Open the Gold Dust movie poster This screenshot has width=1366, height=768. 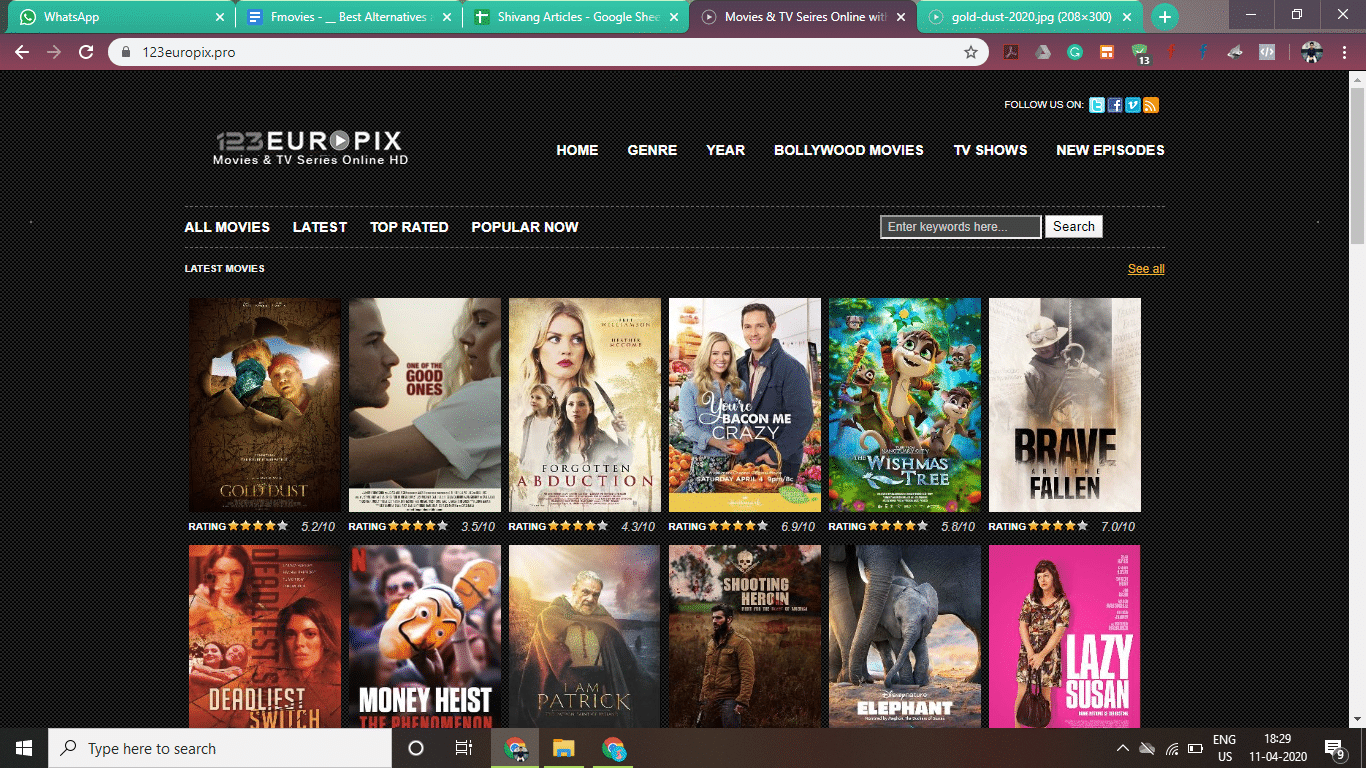(x=265, y=405)
